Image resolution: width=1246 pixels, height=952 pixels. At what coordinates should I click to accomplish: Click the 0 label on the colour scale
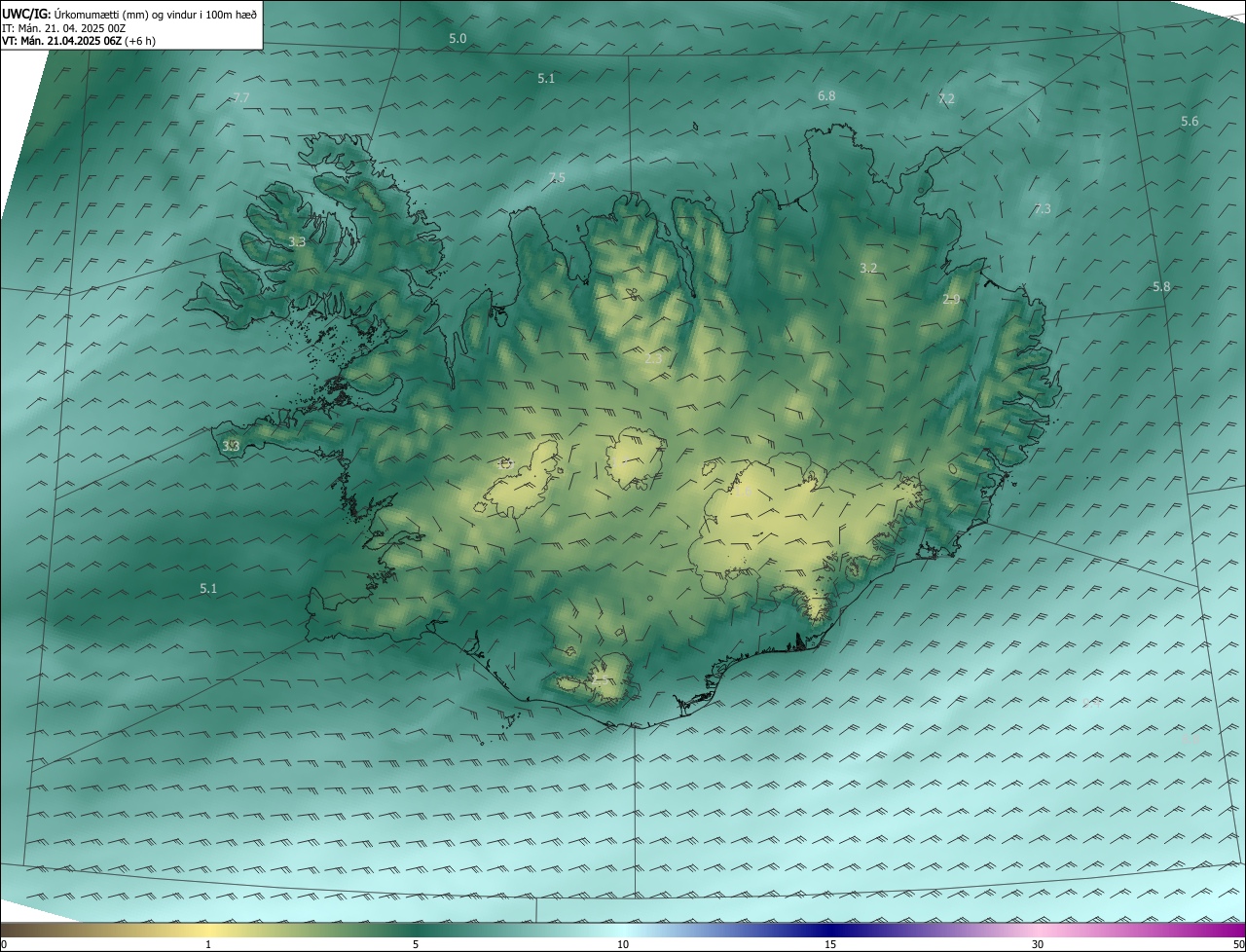(x=4, y=944)
